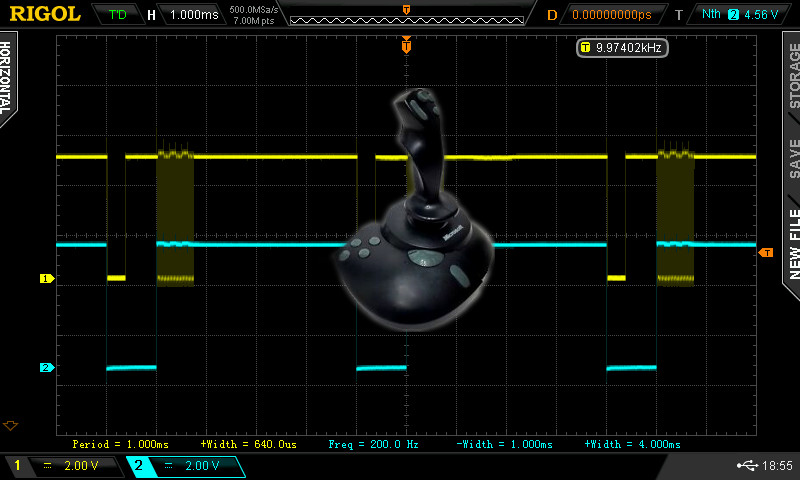The width and height of the screenshot is (800, 480).
Task: Open the H 1.000ms horizontal timebase setting
Action: point(185,15)
